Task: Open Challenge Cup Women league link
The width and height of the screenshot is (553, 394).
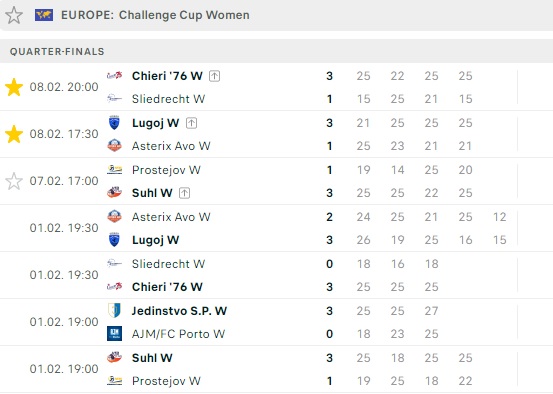Action: [x=155, y=15]
